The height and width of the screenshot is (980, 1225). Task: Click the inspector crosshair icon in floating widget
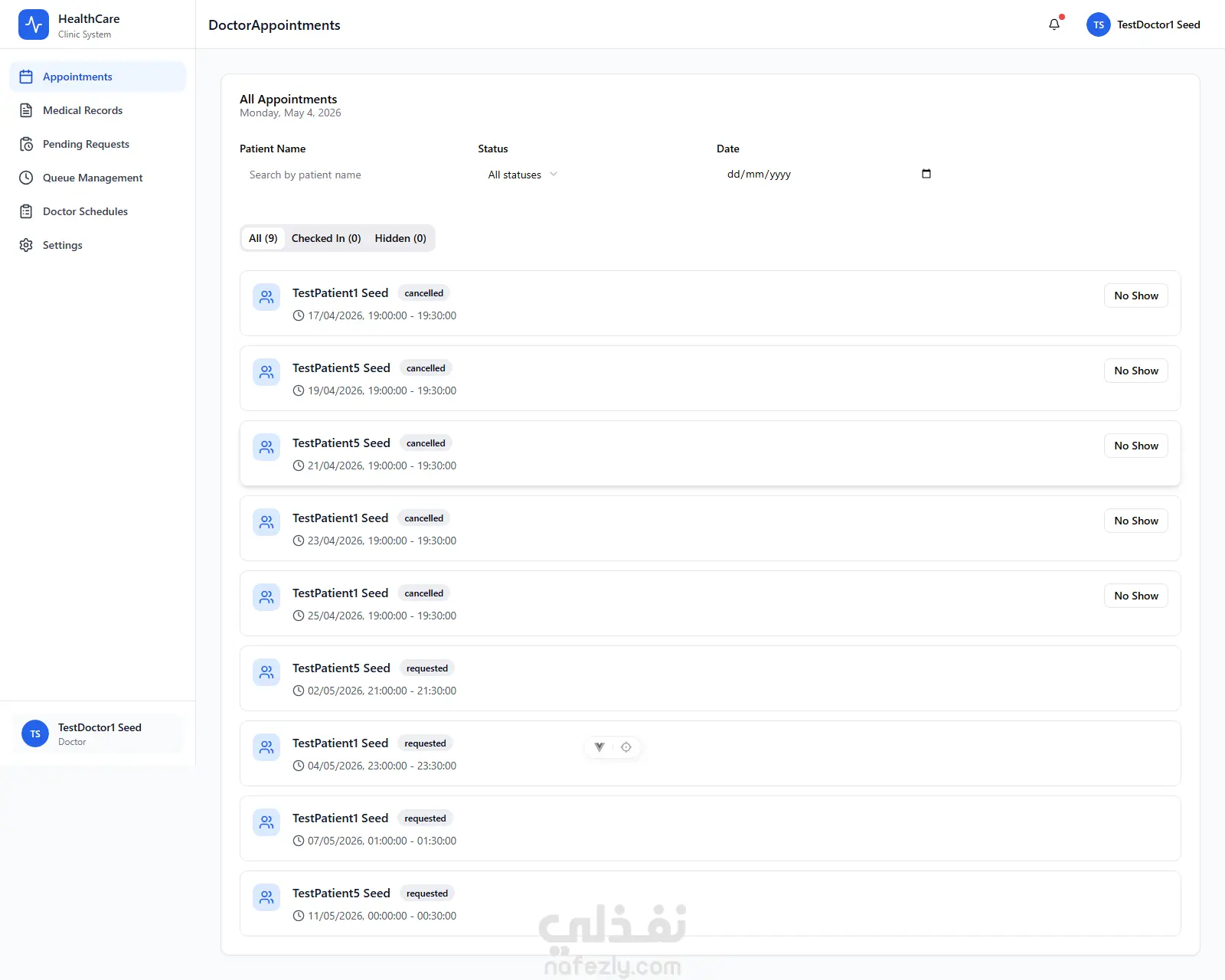tap(626, 747)
